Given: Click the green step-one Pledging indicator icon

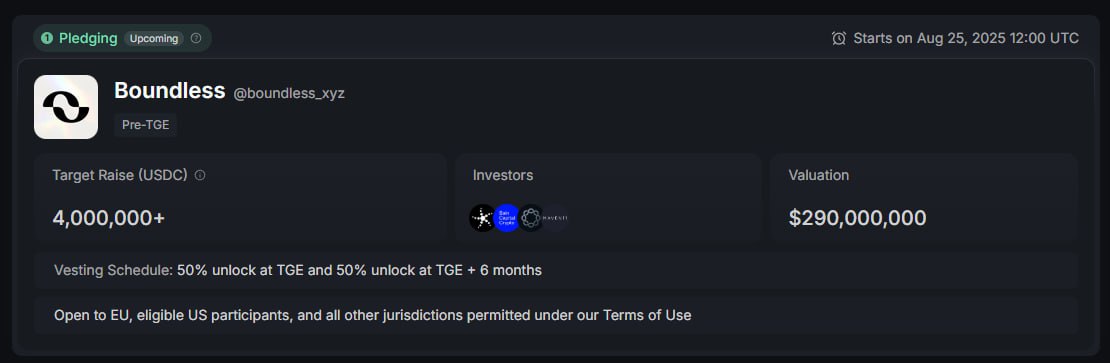Looking at the screenshot, I should point(47,38).
